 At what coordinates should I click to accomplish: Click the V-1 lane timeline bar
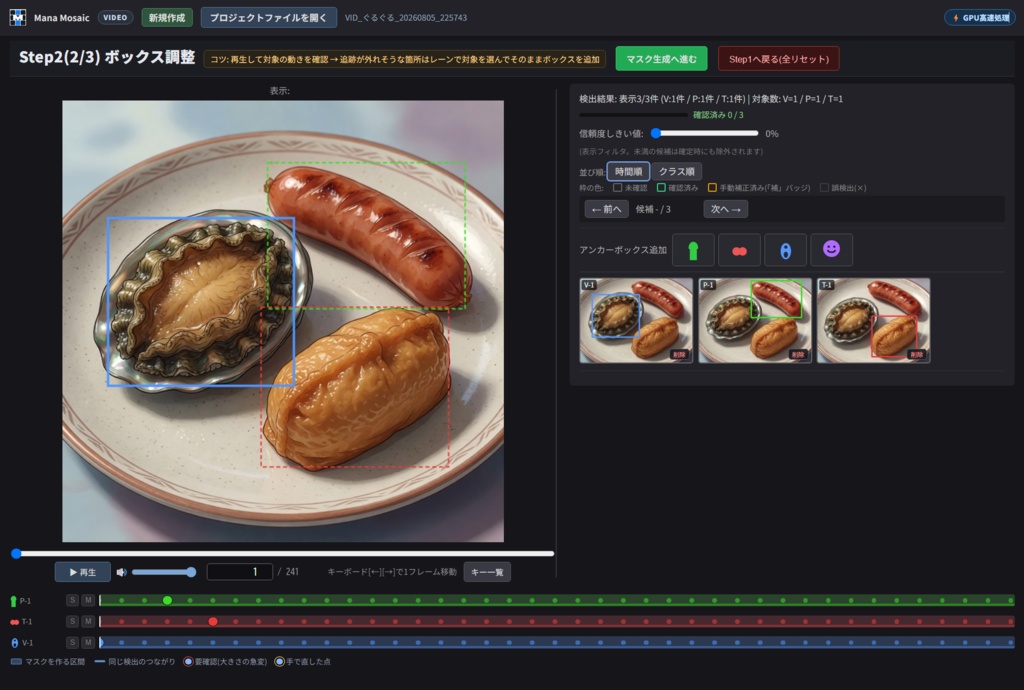[556, 642]
